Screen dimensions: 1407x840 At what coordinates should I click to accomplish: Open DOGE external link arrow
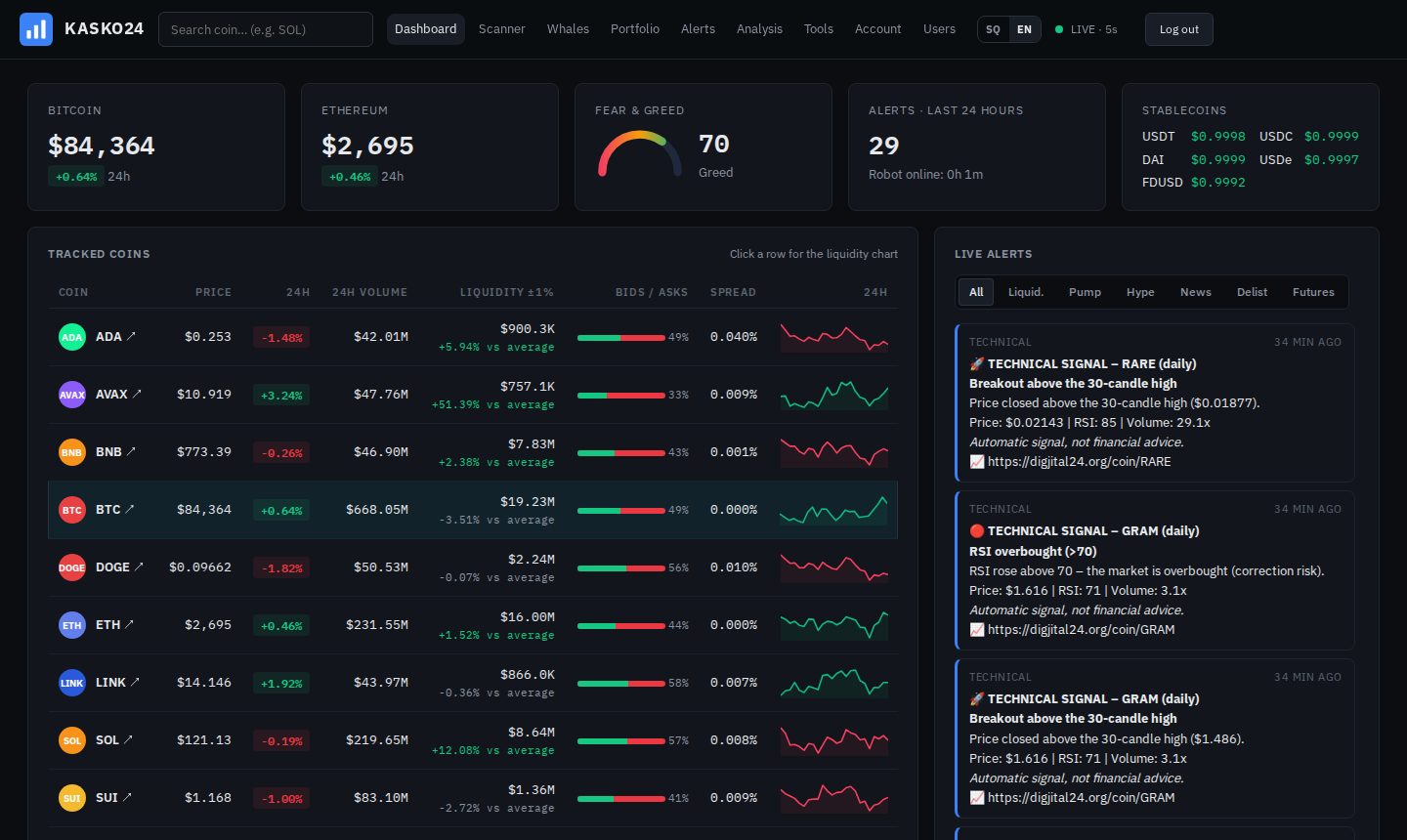139,567
